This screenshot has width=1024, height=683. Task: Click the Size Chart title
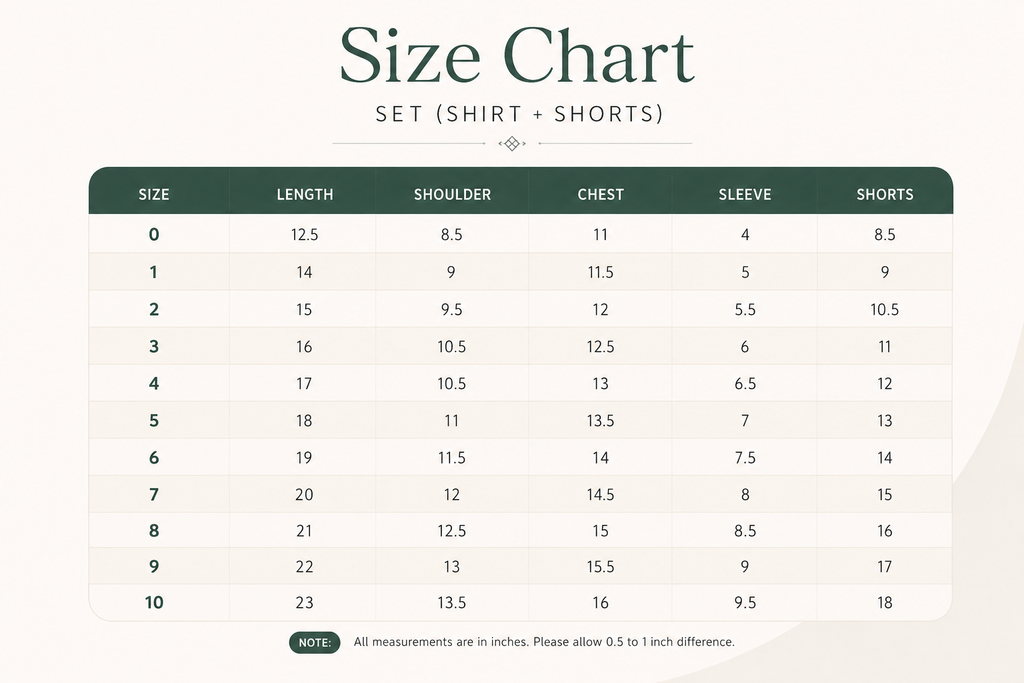click(517, 55)
